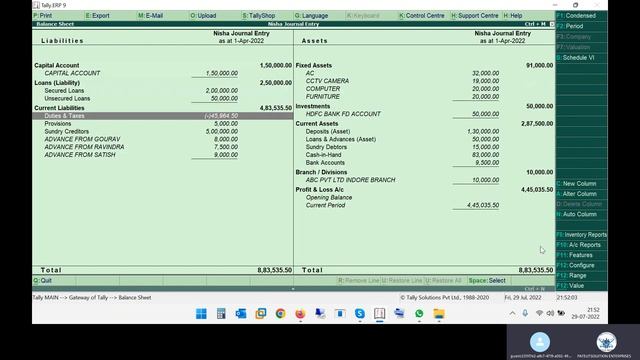Open the Language menu
640x360 pixels.
[x=311, y=16]
